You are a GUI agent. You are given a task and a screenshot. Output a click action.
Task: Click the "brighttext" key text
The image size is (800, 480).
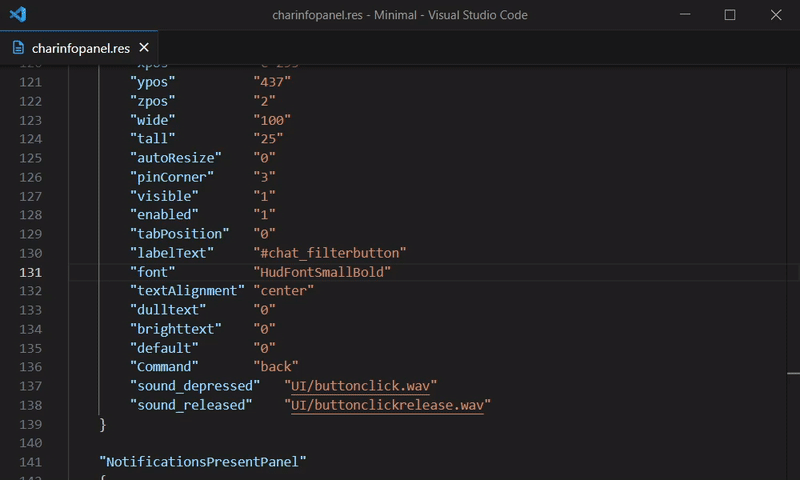coord(176,329)
